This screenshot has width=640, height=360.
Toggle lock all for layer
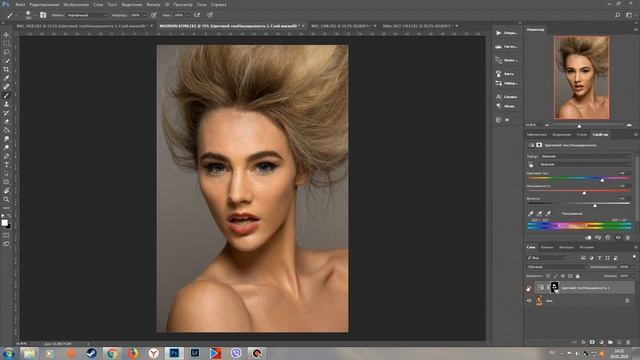pyautogui.click(x=578, y=276)
